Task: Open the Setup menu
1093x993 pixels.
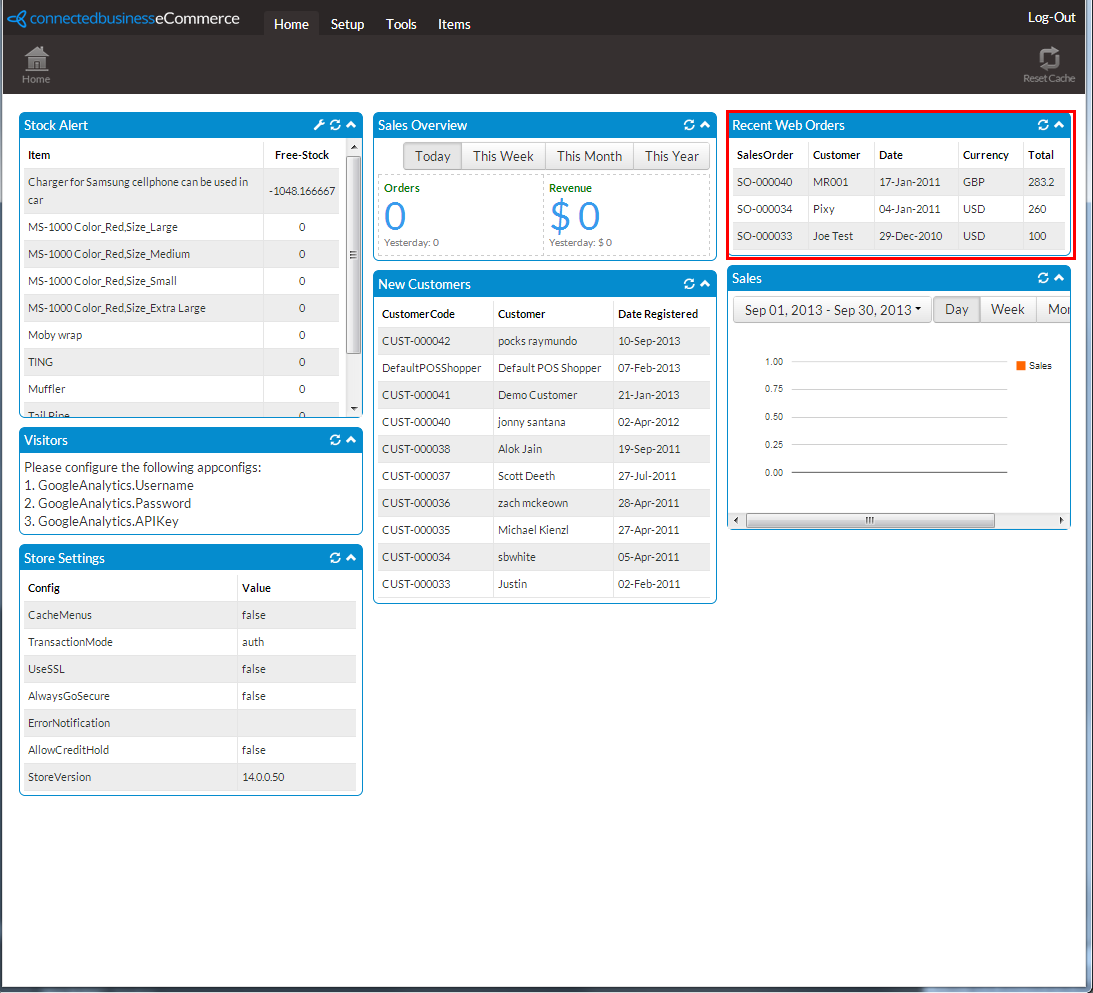Action: (347, 24)
